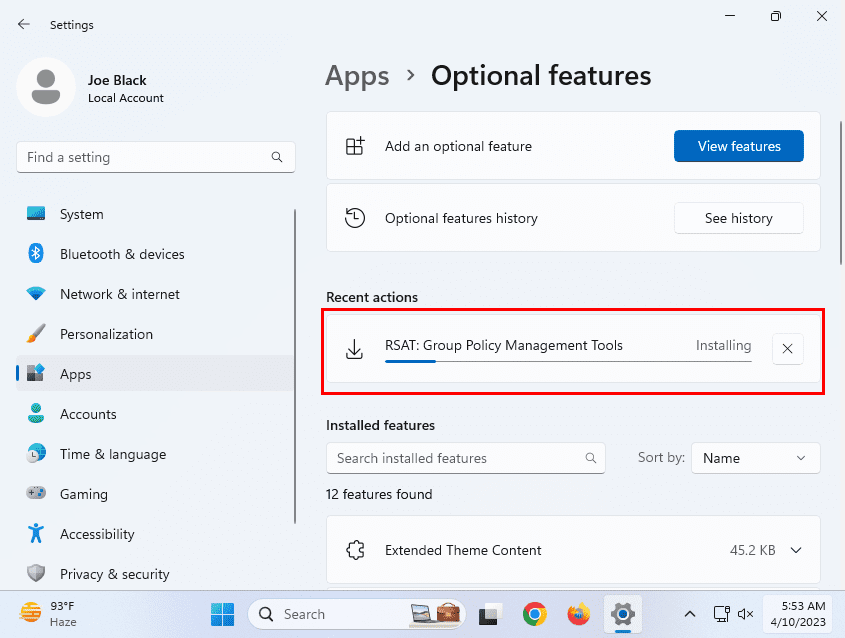Open Bluetooth & devices settings

(x=155, y=254)
